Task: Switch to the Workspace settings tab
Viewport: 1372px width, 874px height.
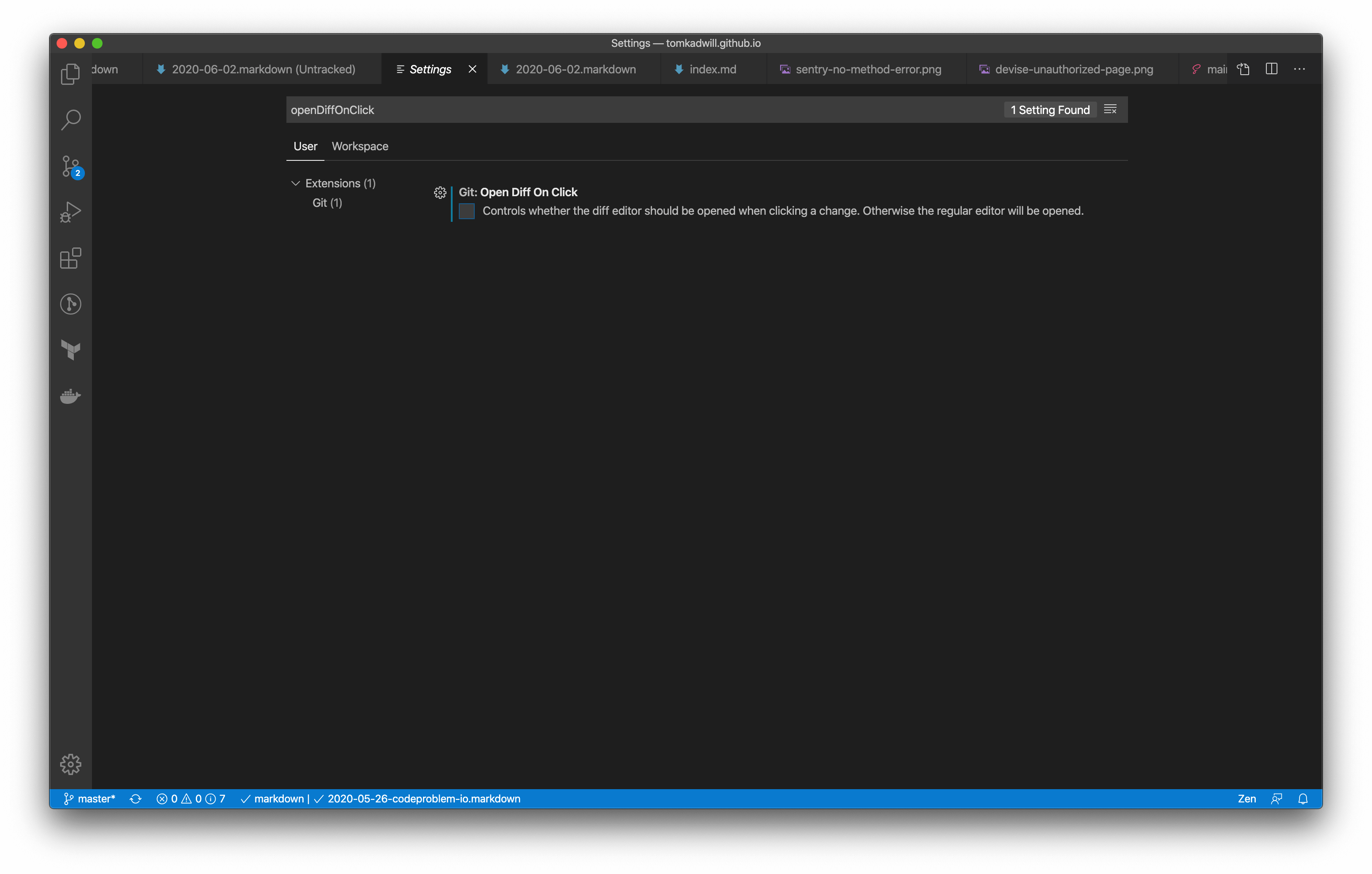Action: pyautogui.click(x=360, y=146)
